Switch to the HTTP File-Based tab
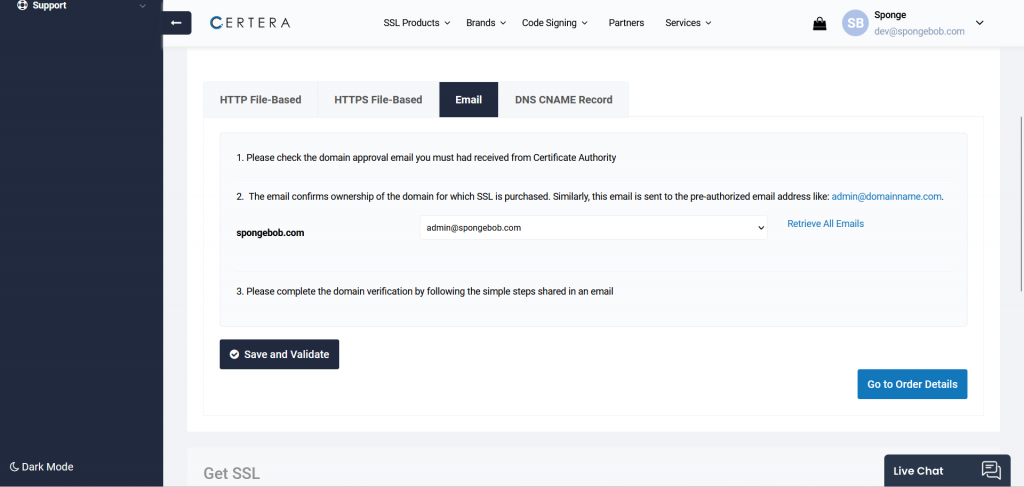Screen dimensions: 1024x487 click(x=261, y=100)
